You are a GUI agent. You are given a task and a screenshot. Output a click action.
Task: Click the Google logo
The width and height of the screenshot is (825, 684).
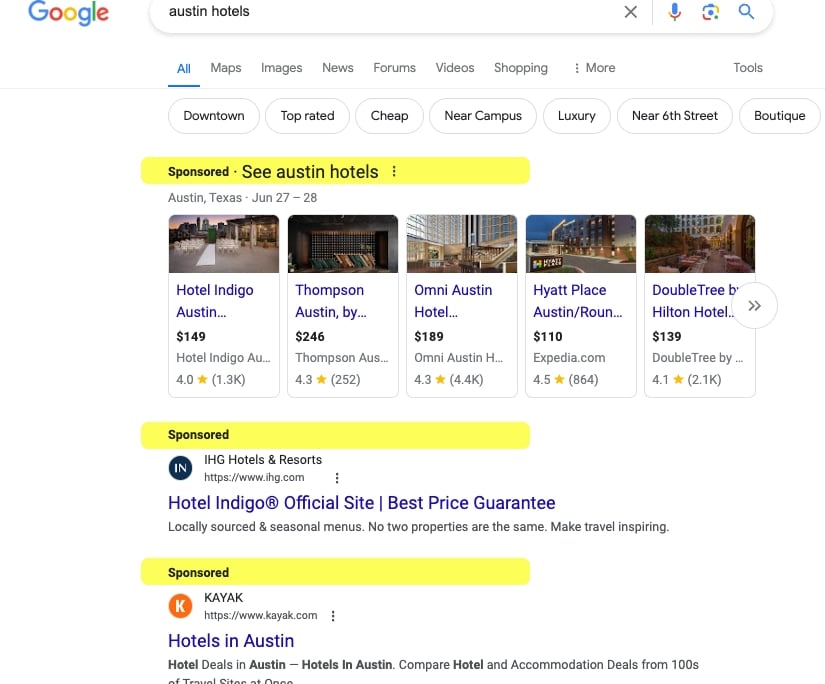(68, 13)
